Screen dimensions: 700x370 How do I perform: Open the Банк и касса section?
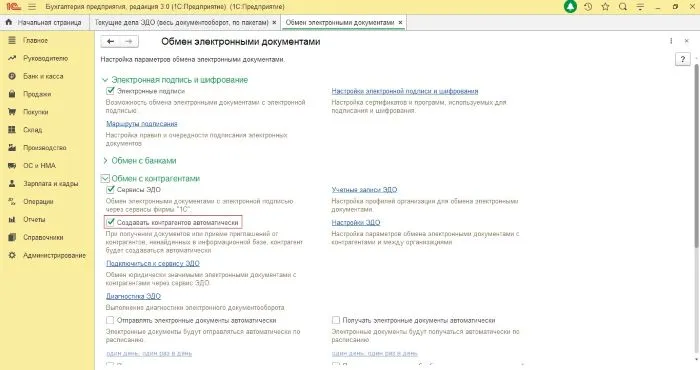pos(43,76)
